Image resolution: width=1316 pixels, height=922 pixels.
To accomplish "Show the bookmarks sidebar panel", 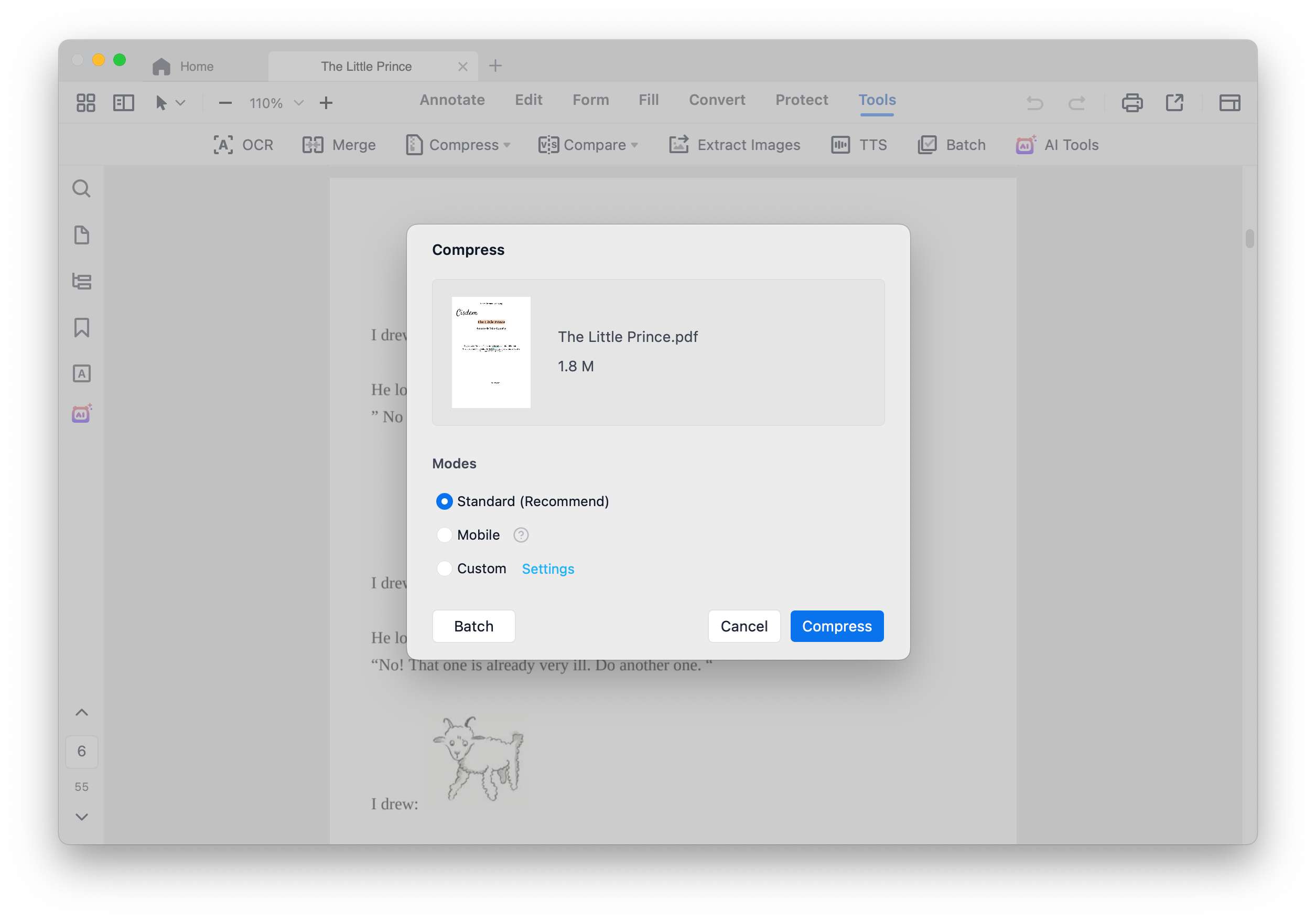I will [81, 327].
